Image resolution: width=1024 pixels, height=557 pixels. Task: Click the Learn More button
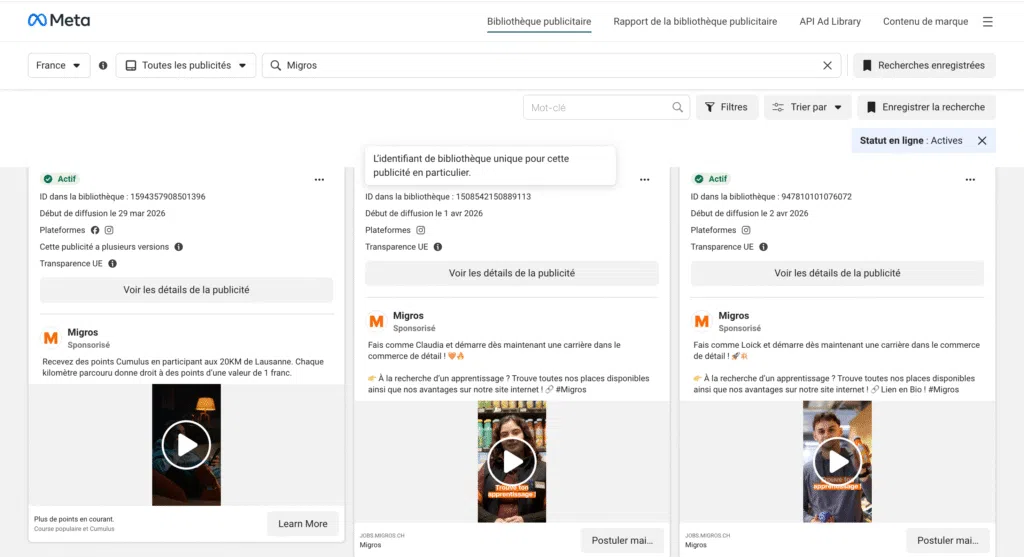(302, 524)
